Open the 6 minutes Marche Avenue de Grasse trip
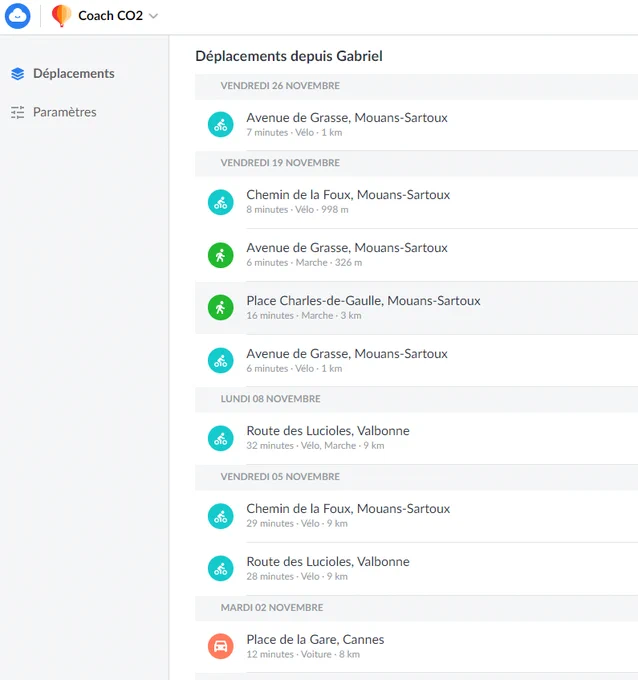This screenshot has width=638, height=680. [x=416, y=255]
